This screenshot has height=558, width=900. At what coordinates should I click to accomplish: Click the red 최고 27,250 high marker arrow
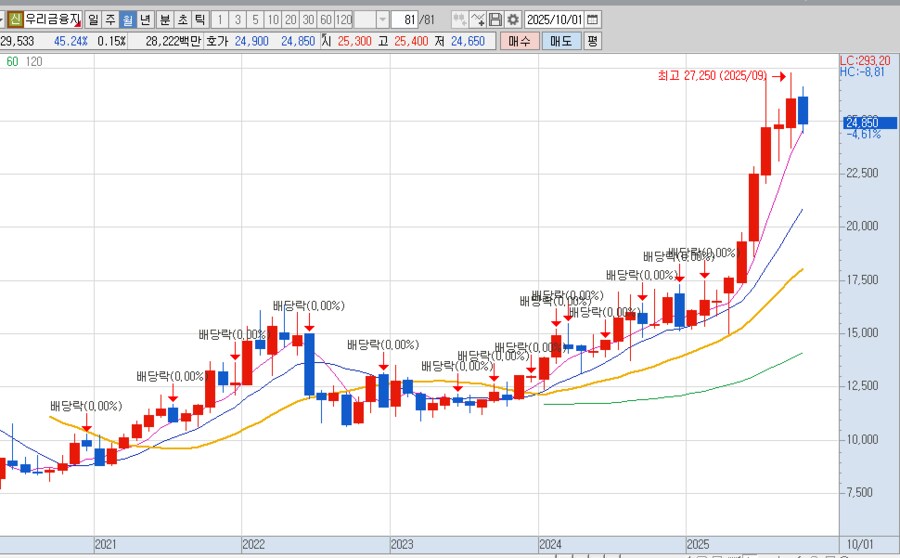[778, 76]
